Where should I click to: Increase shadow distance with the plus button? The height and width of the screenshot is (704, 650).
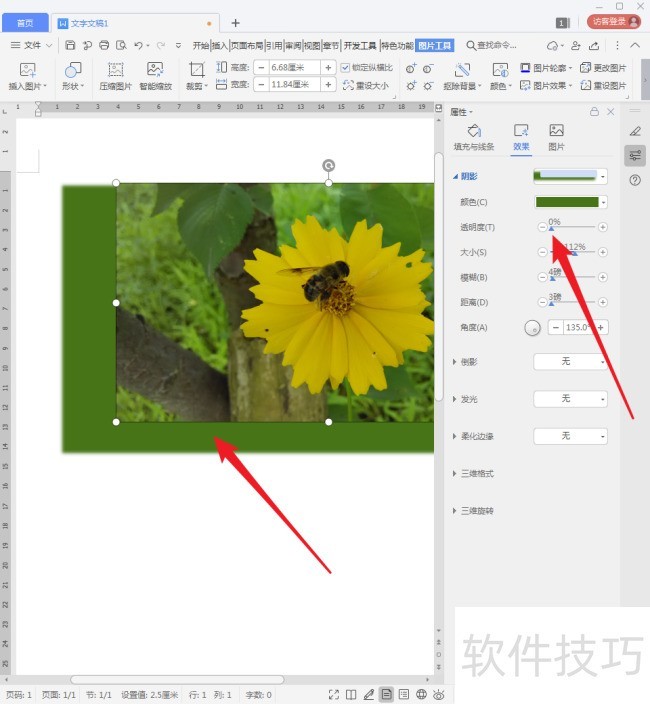pyautogui.click(x=603, y=303)
